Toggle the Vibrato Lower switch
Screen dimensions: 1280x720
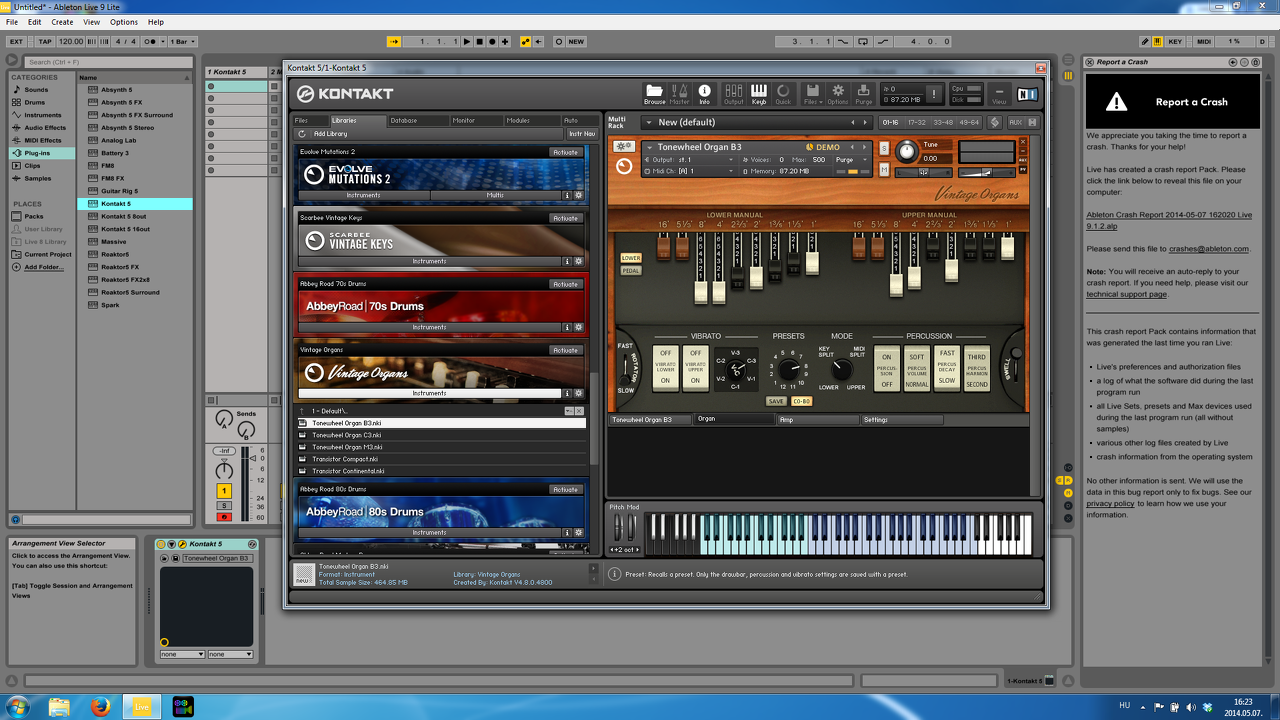(665, 366)
